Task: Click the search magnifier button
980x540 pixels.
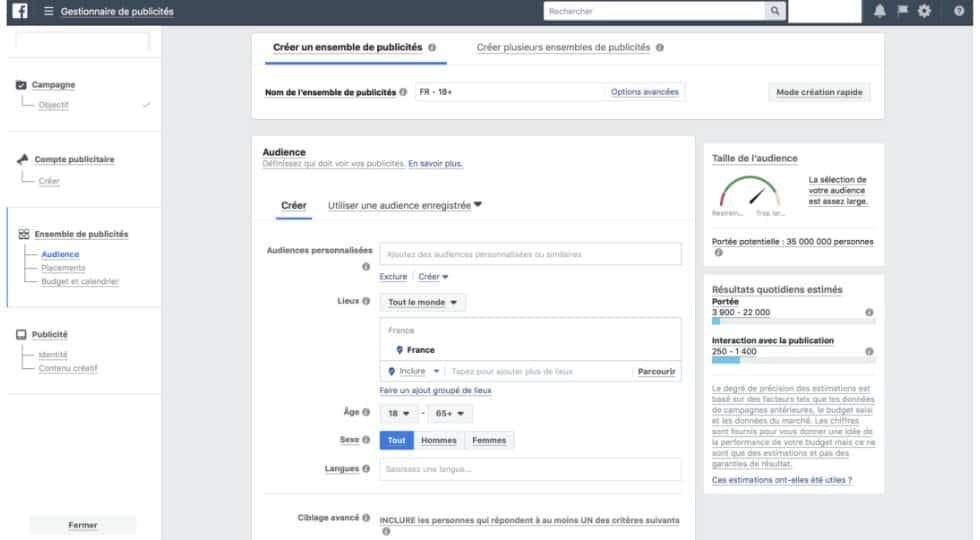Action: point(775,11)
